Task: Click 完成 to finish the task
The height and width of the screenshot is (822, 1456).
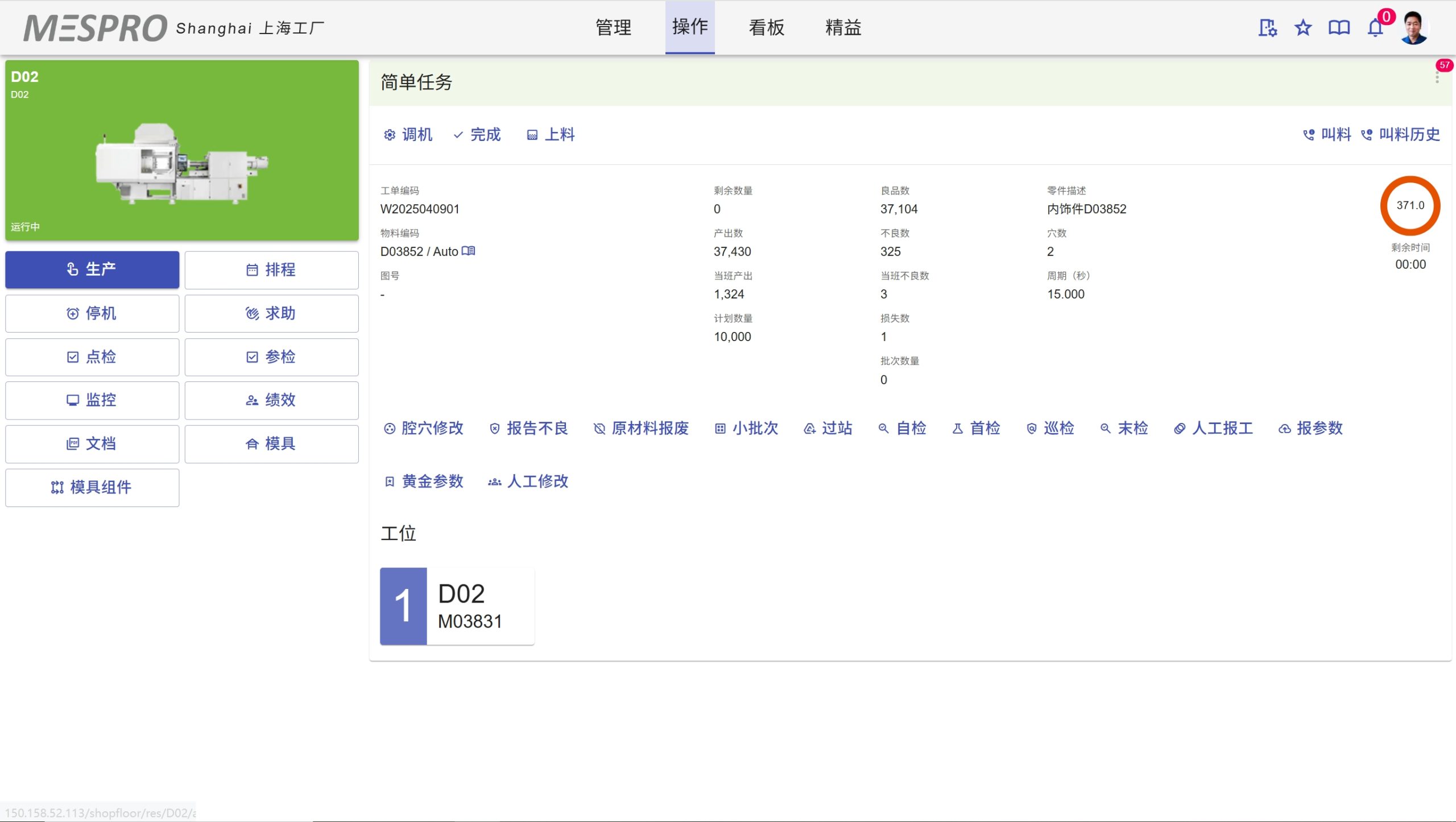Action: [x=477, y=135]
